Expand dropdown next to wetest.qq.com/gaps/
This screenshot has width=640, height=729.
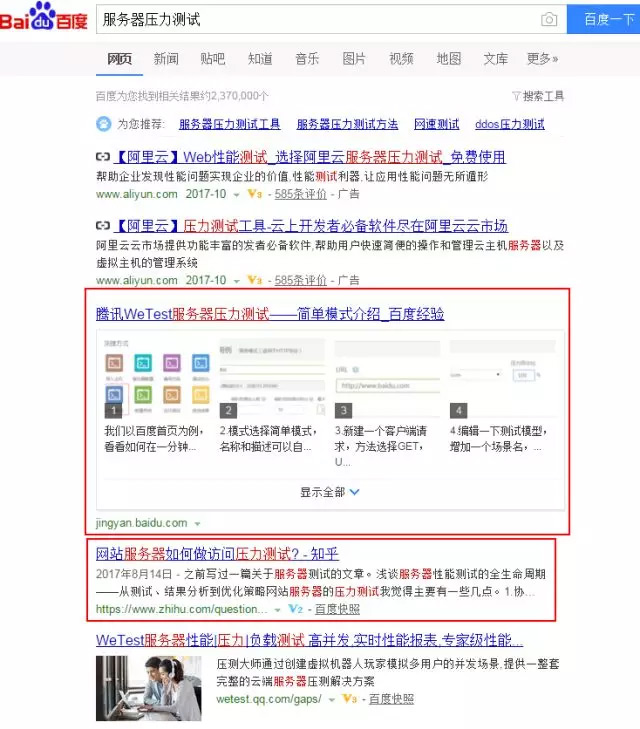331,700
